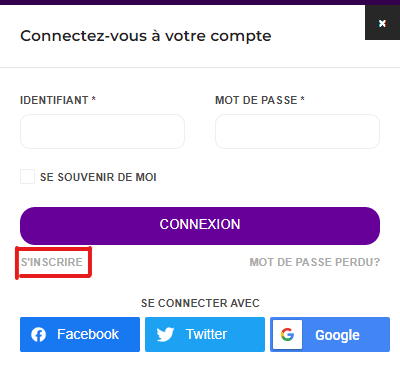Click the SE SOUVENIR DE MOI label text
Screen dimensions: 400x369
[98, 177]
